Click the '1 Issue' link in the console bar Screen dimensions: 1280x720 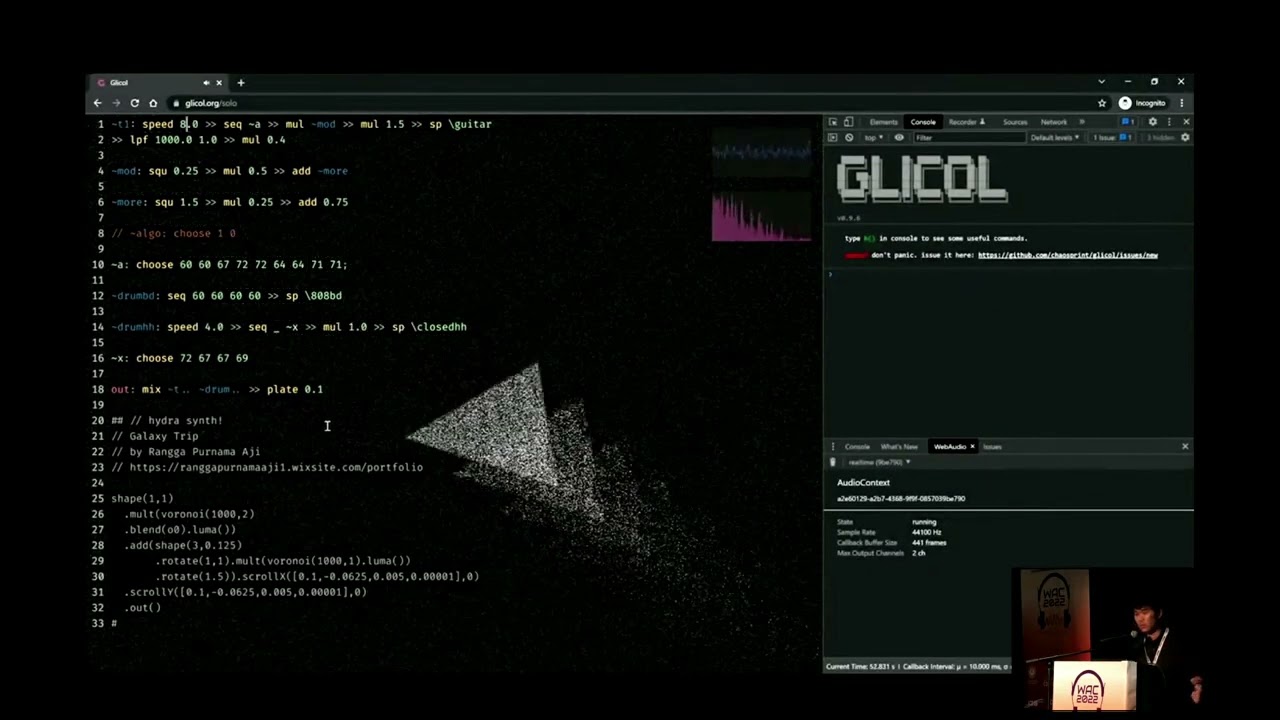(1110, 137)
